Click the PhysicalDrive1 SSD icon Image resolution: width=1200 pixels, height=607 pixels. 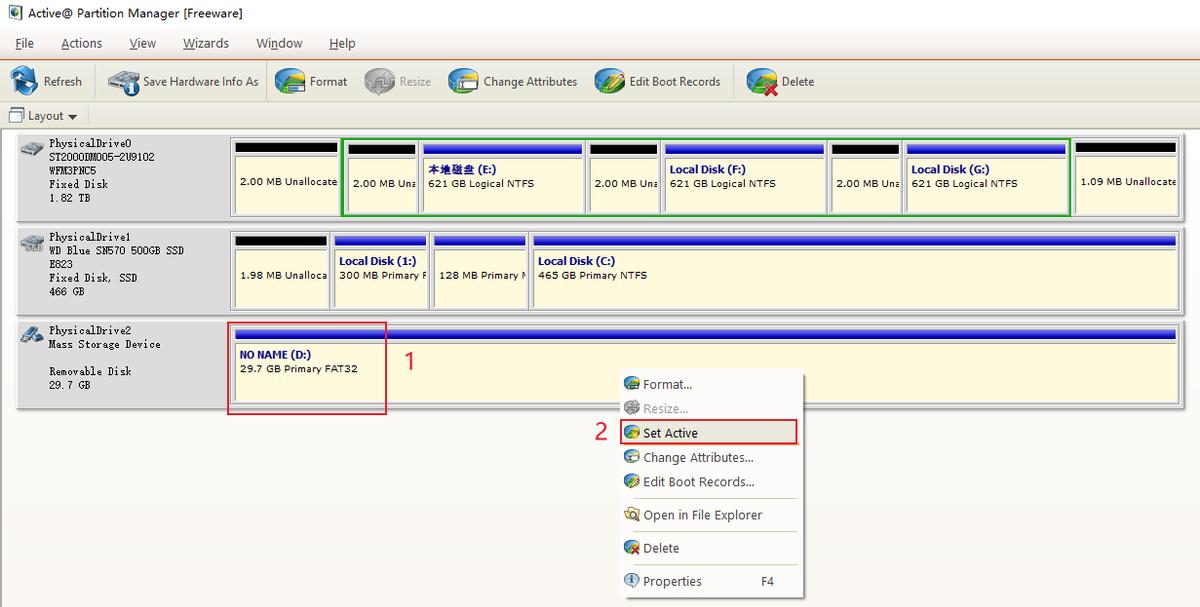pyautogui.click(x=33, y=241)
